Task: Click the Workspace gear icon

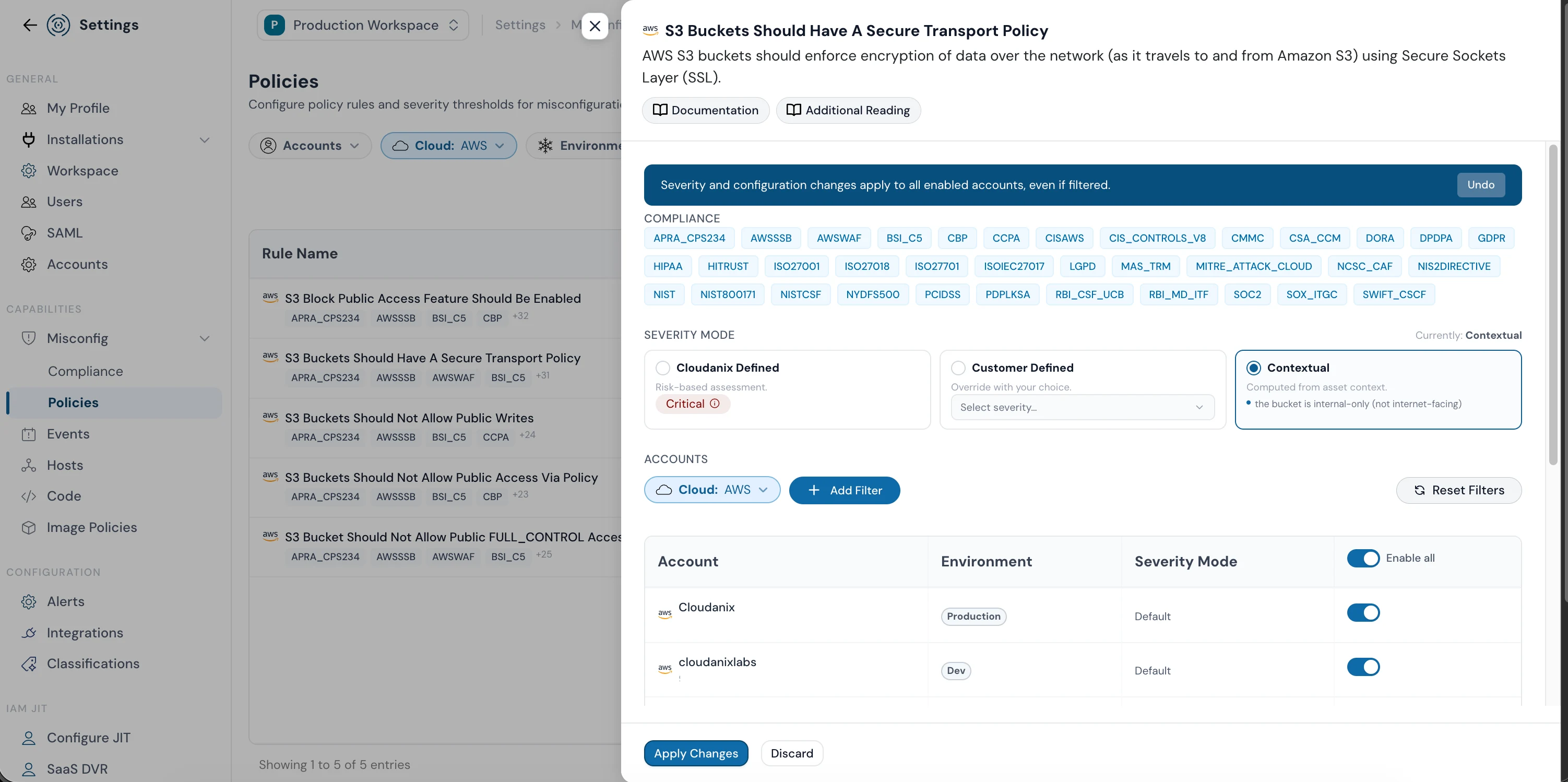Action: (x=29, y=171)
